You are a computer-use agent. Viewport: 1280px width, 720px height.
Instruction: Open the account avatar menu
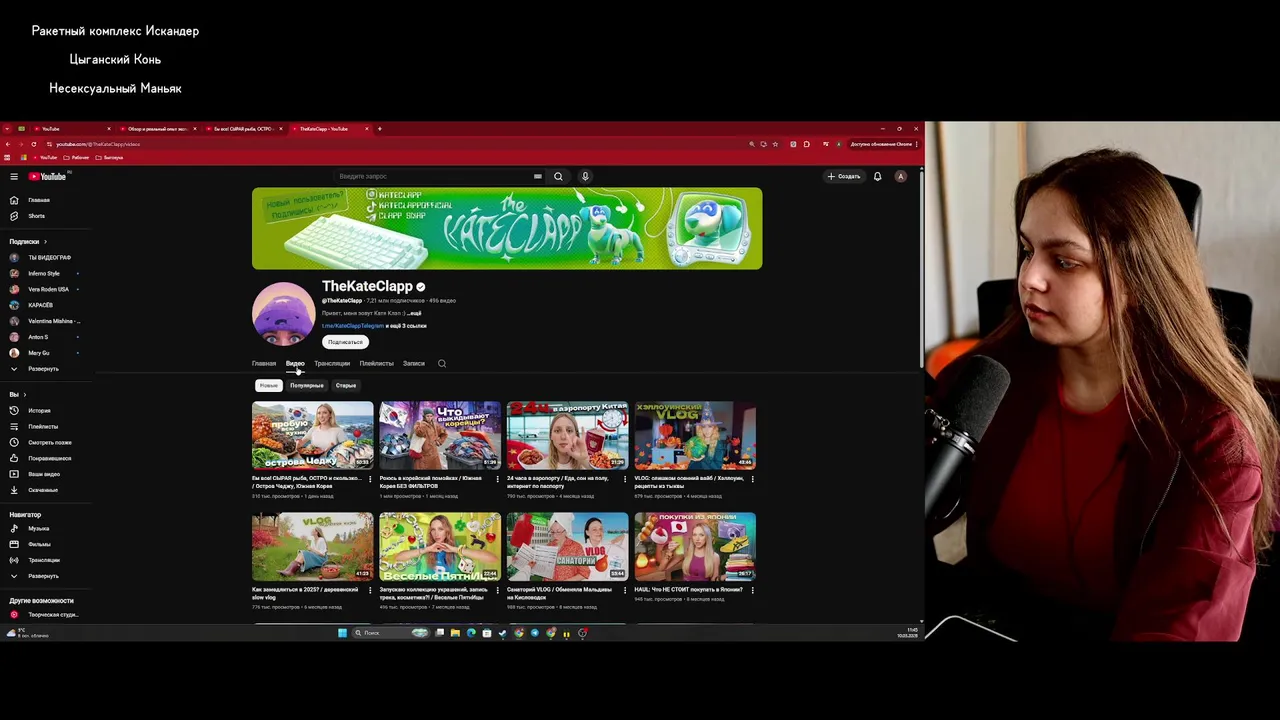coord(900,176)
